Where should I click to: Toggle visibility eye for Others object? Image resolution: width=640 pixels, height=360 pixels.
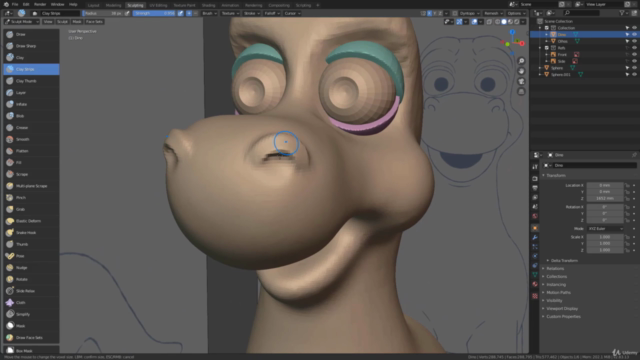(x=634, y=41)
